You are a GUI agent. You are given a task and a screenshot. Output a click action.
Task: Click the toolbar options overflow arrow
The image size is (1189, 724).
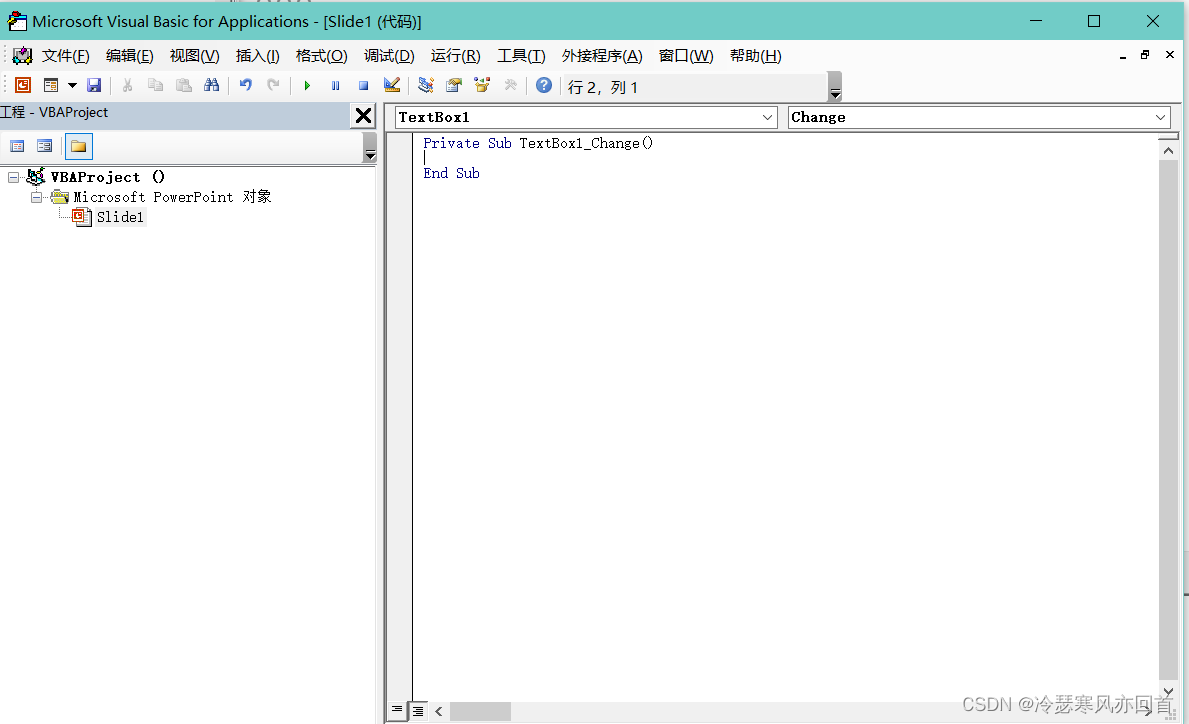click(835, 86)
